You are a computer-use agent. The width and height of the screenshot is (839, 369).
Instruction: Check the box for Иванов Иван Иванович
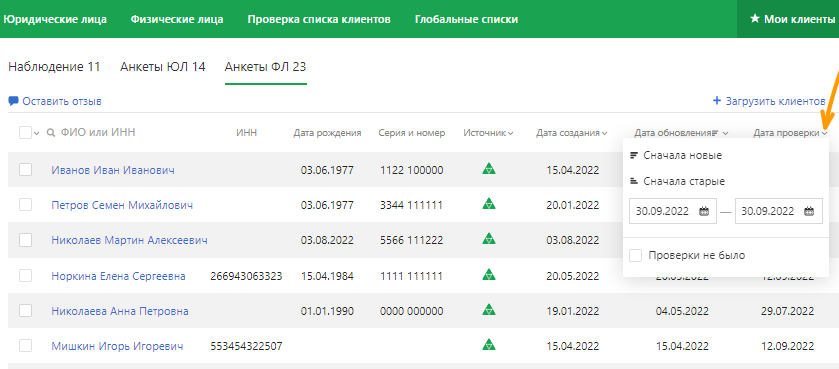pyautogui.click(x=26, y=170)
